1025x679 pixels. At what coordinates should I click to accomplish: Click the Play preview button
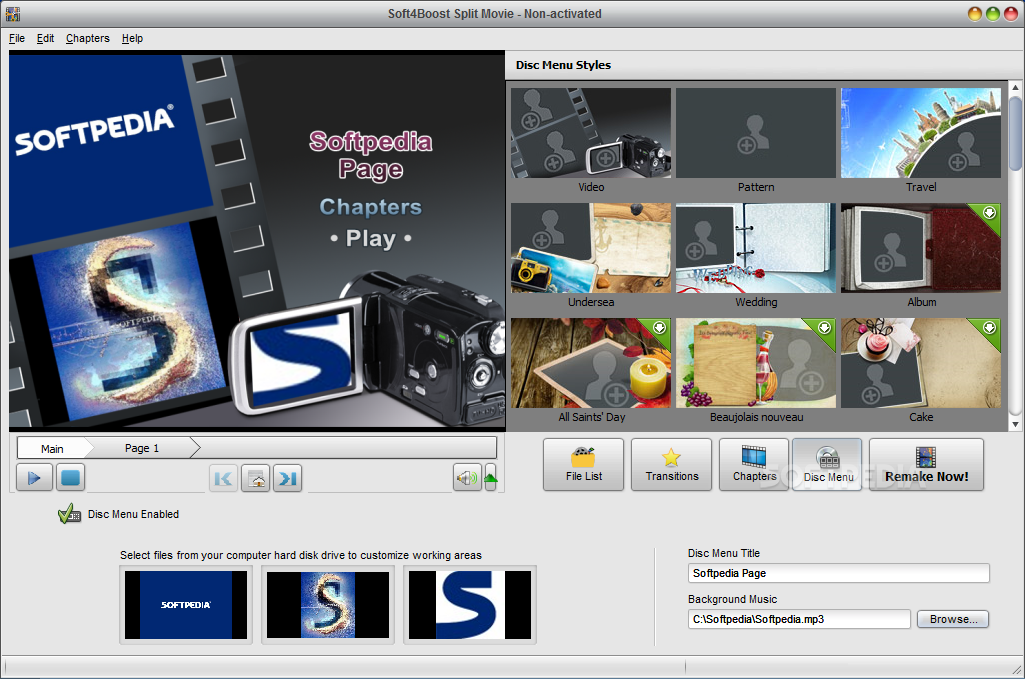tap(34, 478)
